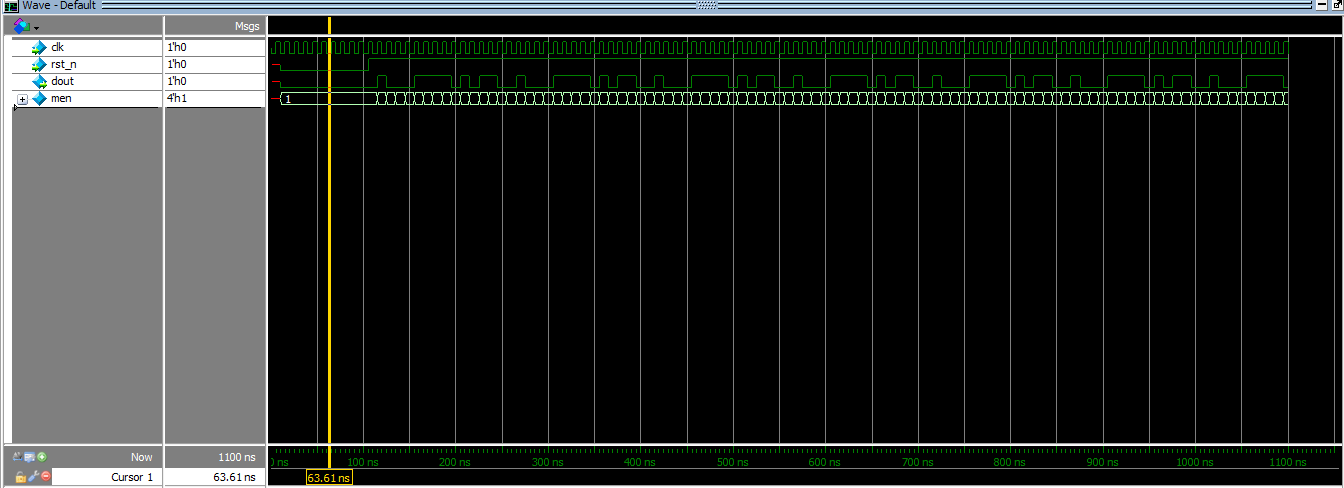Image resolution: width=1344 pixels, height=488 pixels.
Task: Select the rst_n signal name
Action: (x=63, y=64)
